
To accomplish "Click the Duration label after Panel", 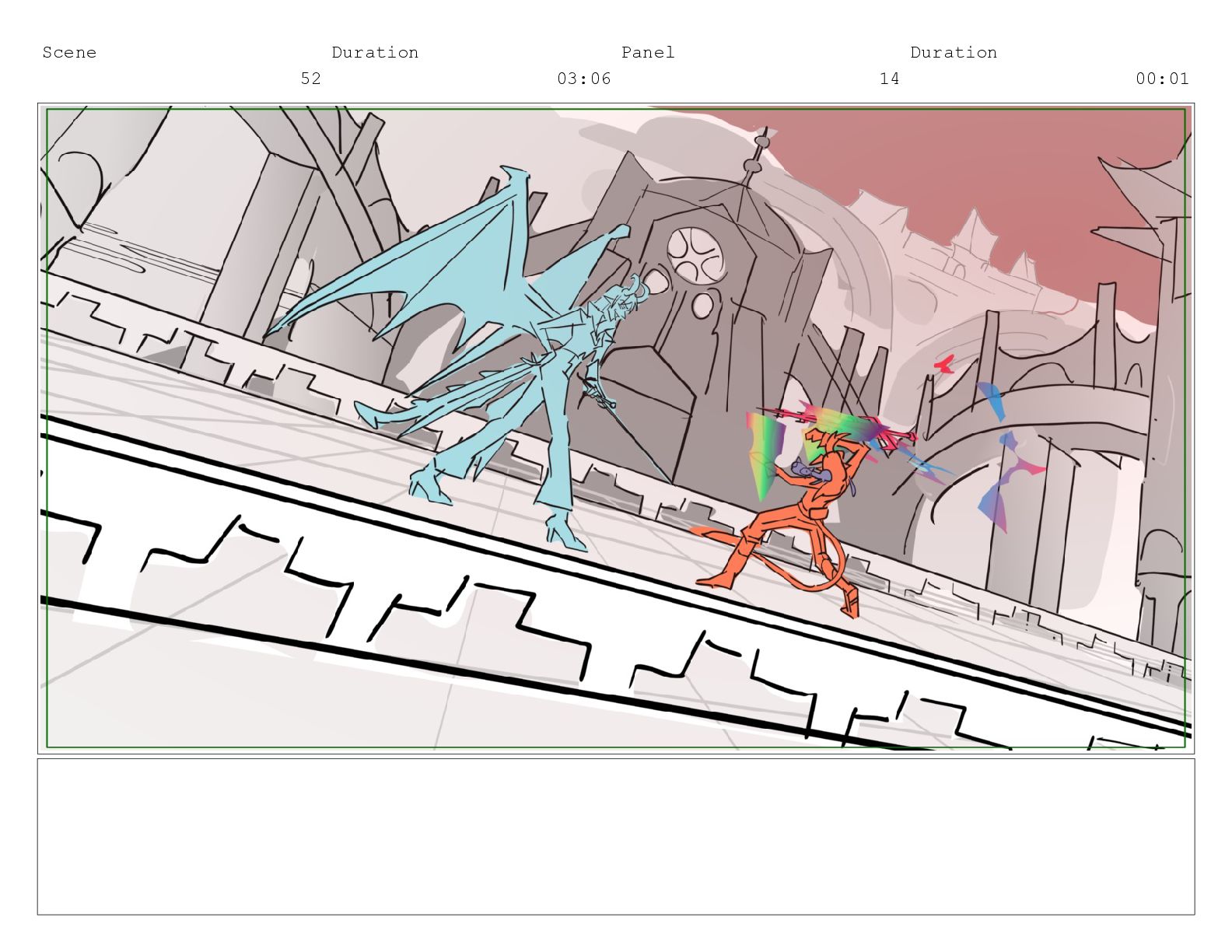I will 954,52.
